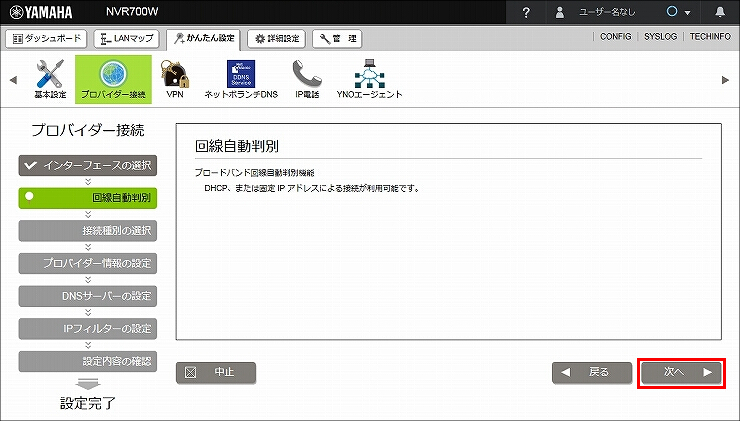Switch to the LANマップ tab
Screen dimensions: 740x421
coord(126,39)
